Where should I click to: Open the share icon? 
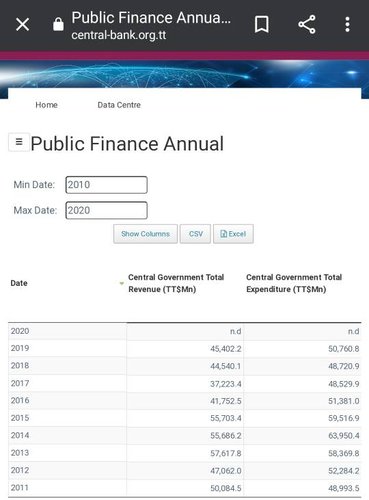point(307,24)
